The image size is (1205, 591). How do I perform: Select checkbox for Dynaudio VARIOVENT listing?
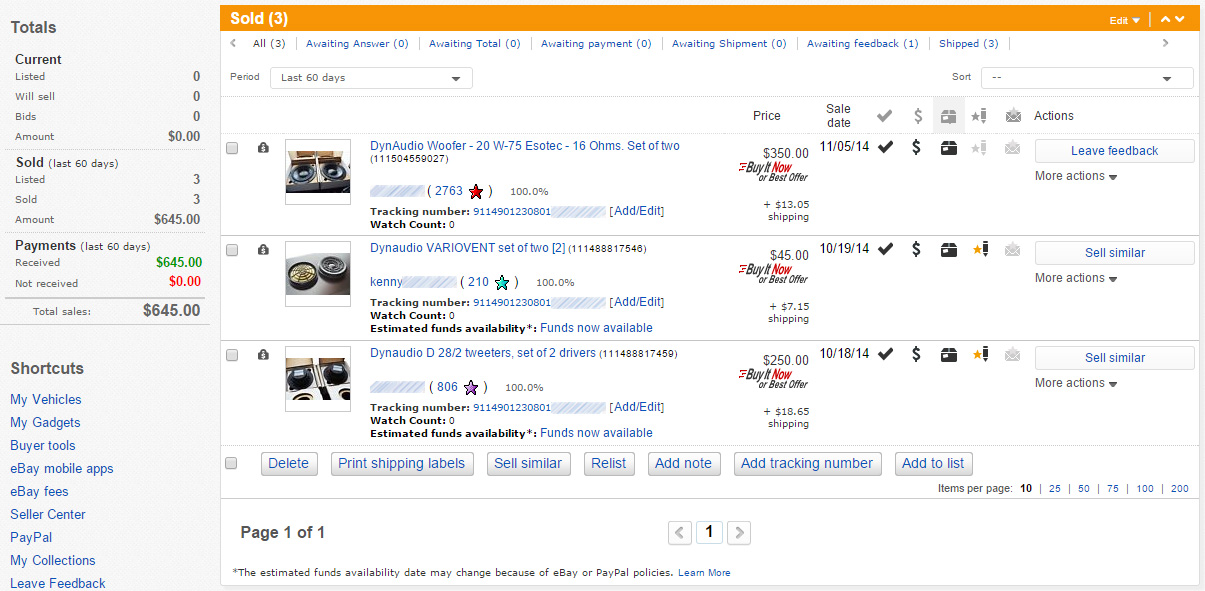click(232, 250)
